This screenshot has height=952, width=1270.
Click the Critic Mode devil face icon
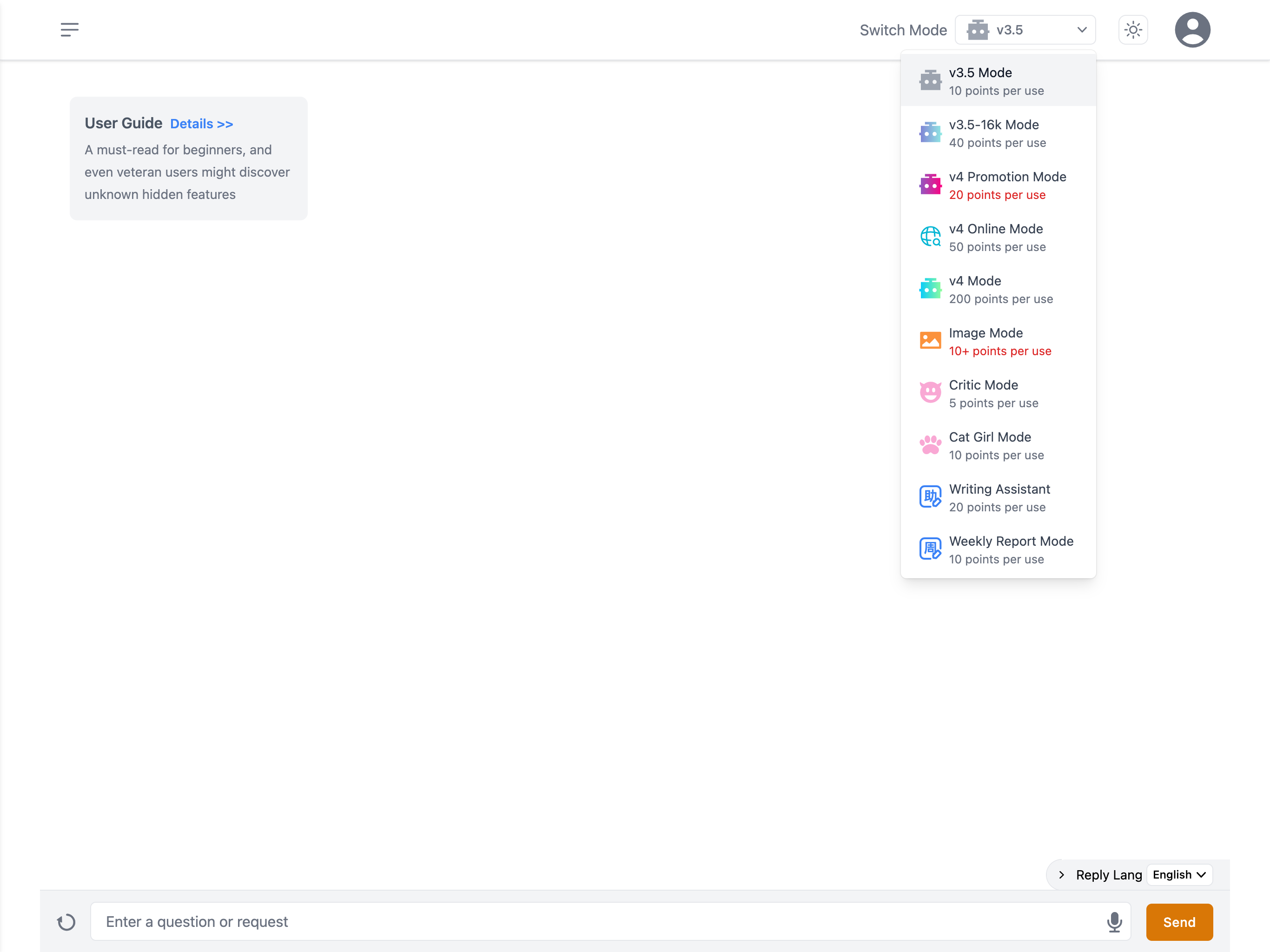click(x=930, y=393)
